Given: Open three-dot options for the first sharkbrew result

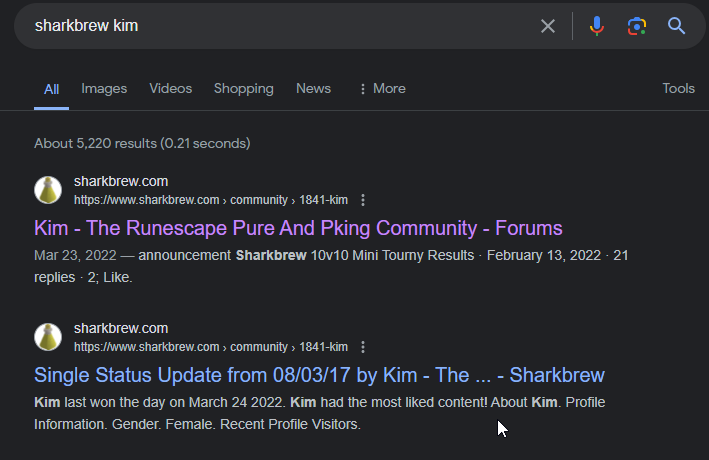Looking at the screenshot, I should pyautogui.click(x=363, y=200).
